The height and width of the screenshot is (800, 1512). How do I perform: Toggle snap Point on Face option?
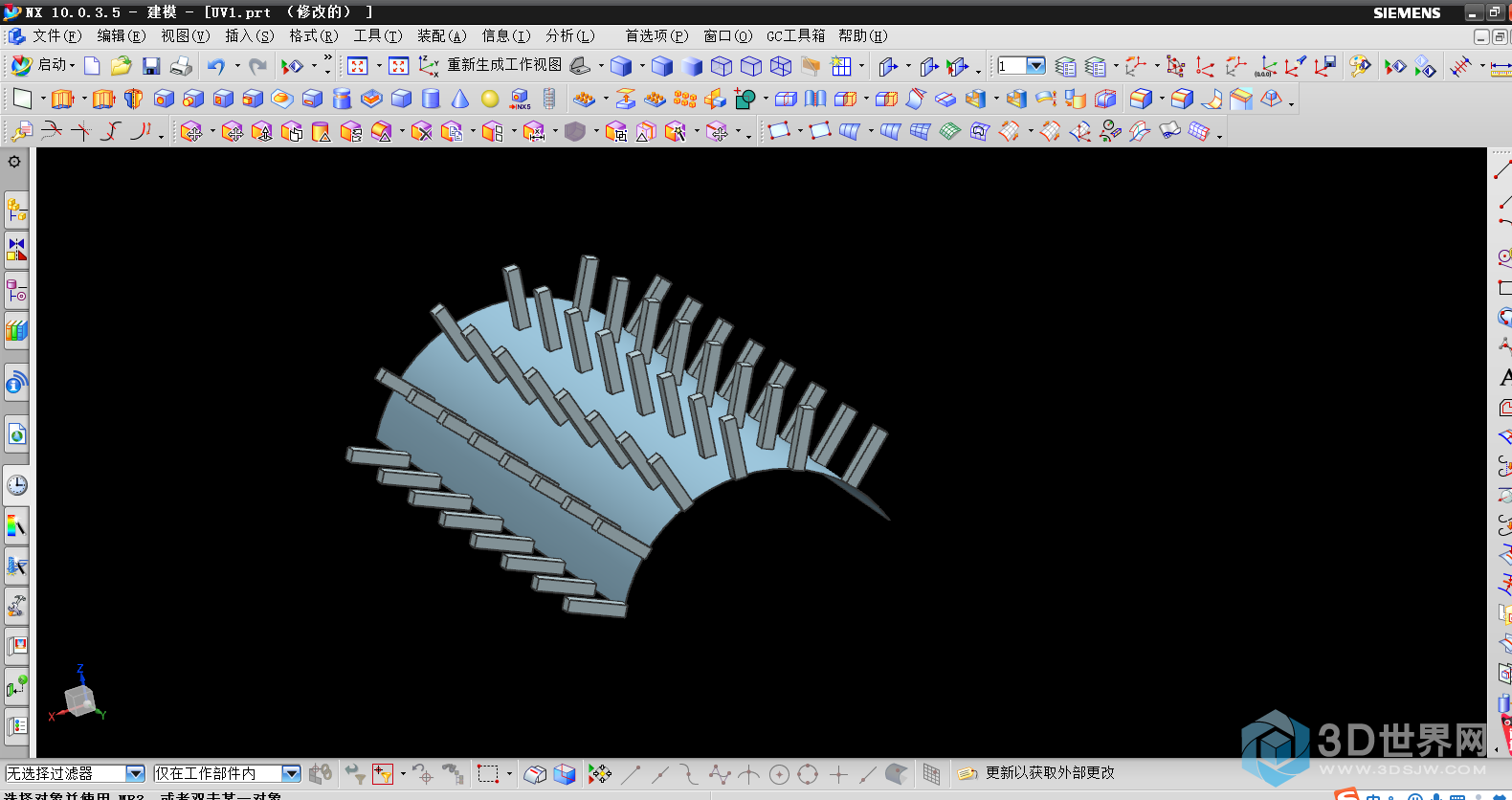(x=897, y=773)
